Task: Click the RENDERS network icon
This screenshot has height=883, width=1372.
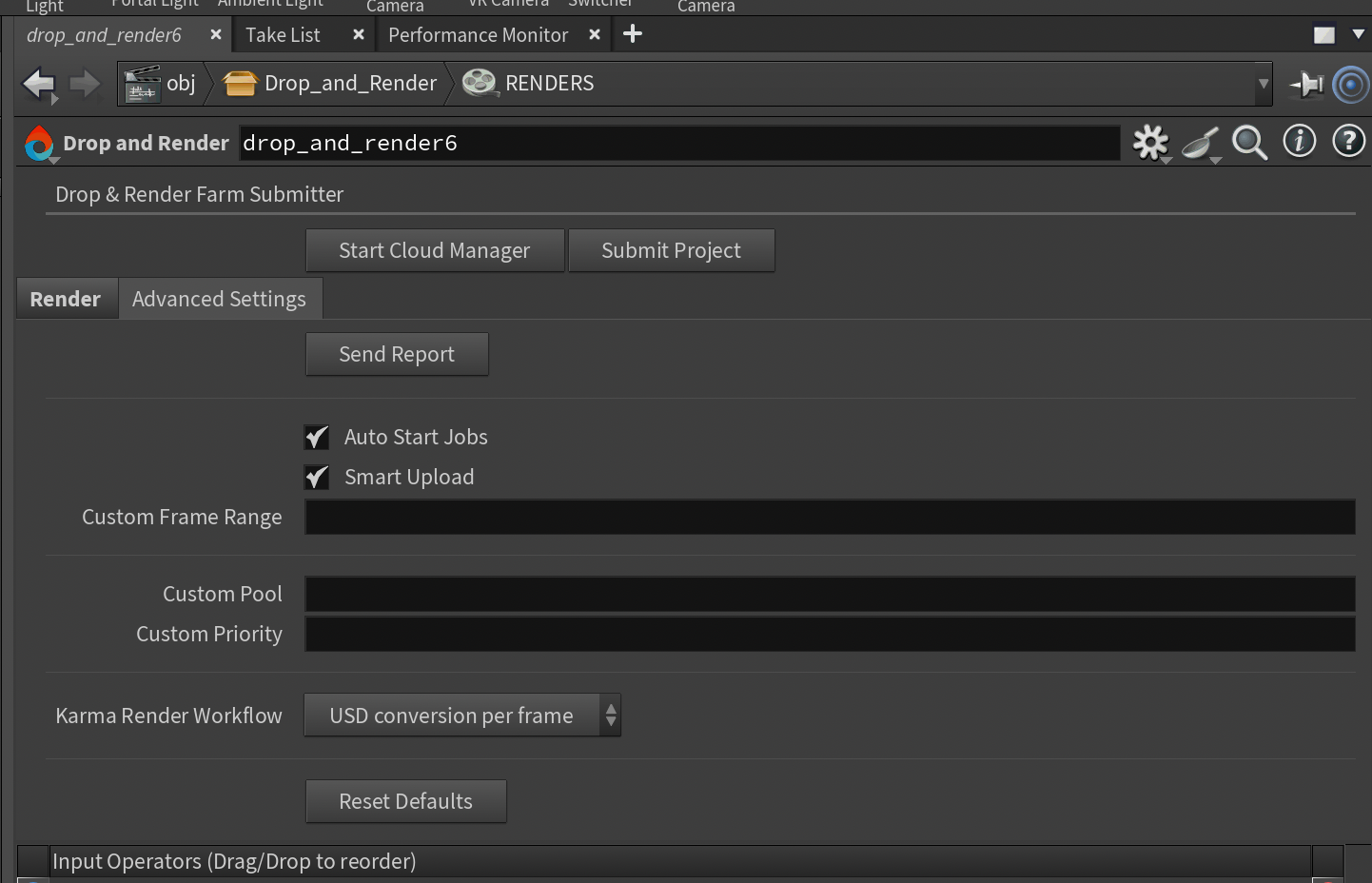Action: 480,83
